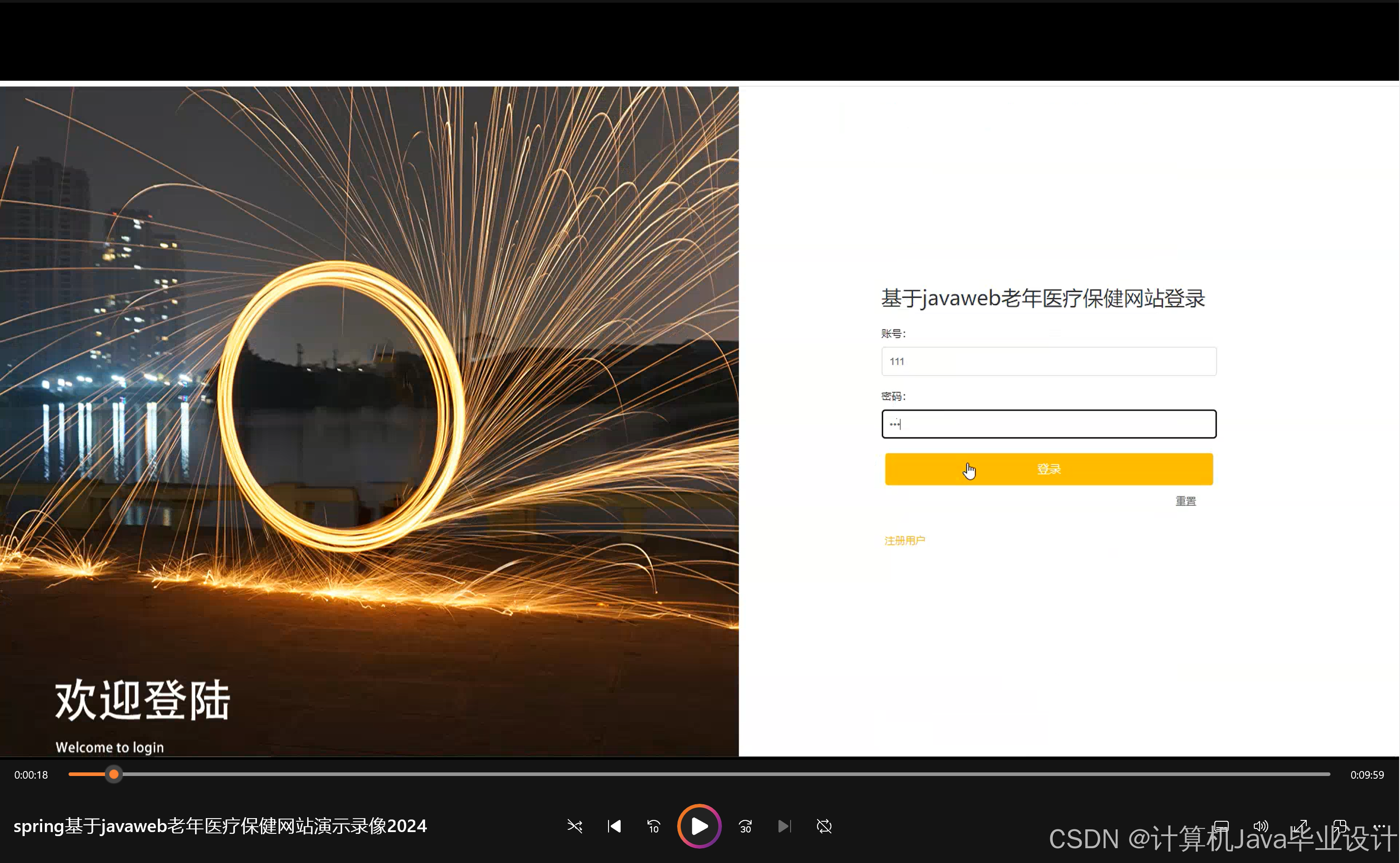The width and height of the screenshot is (1400, 863).
Task: Skip forward 30 seconds
Action: (745, 826)
